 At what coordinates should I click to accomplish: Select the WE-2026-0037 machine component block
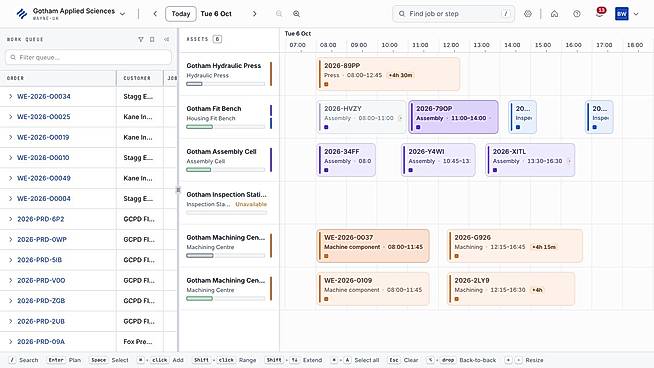click(x=373, y=246)
